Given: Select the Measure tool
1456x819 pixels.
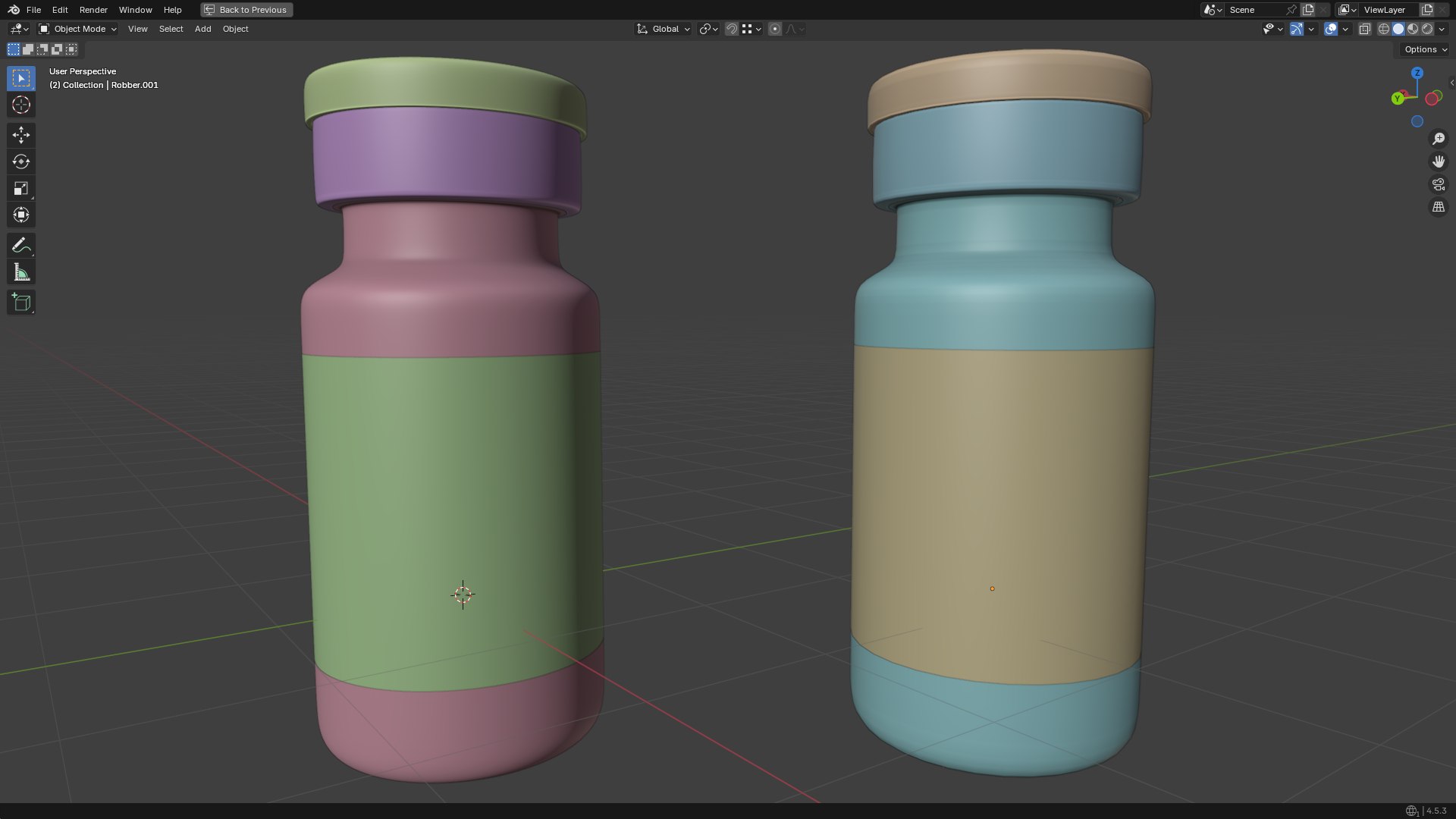Looking at the screenshot, I should (21, 272).
